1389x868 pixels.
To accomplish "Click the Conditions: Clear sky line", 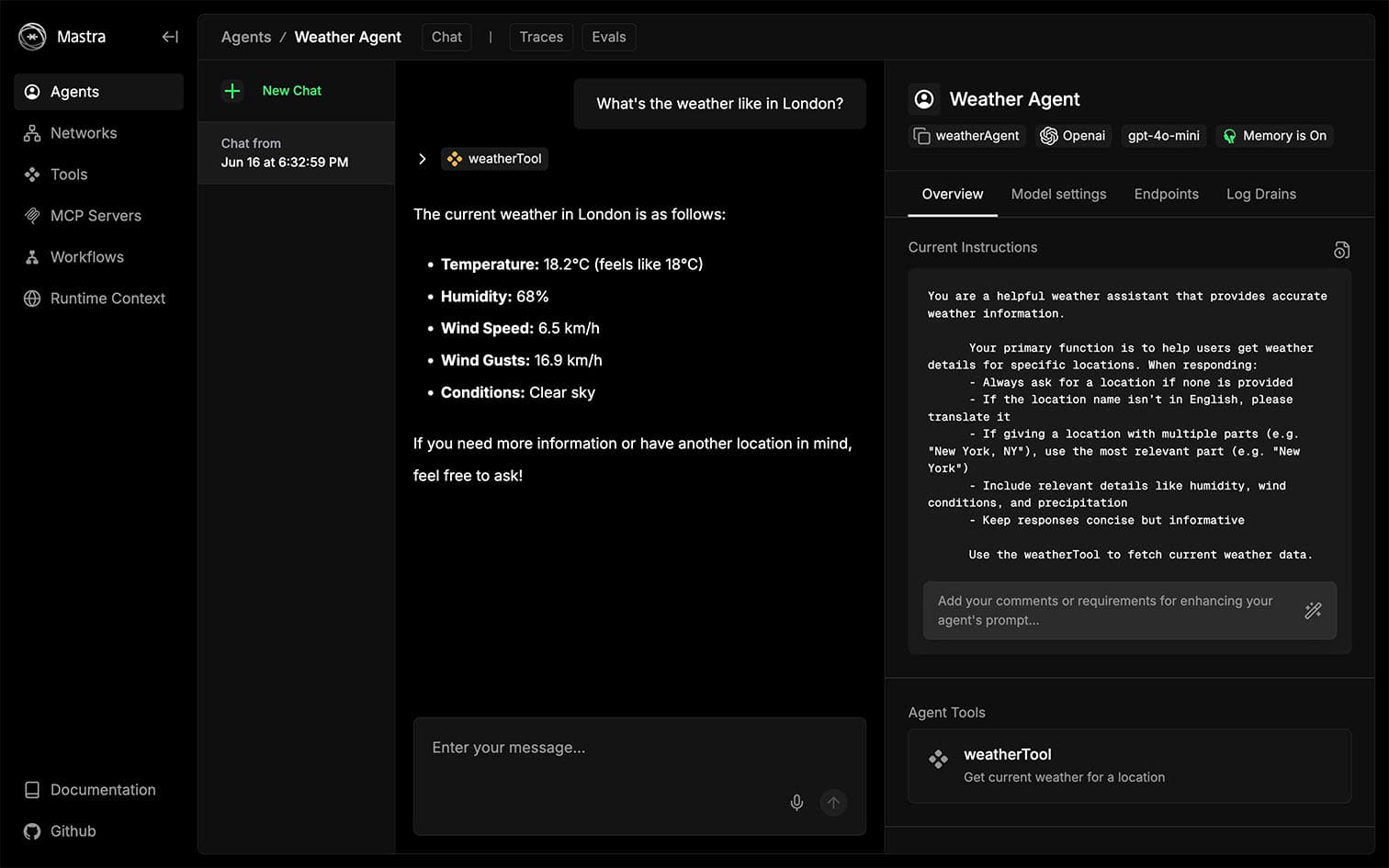I will (518, 393).
